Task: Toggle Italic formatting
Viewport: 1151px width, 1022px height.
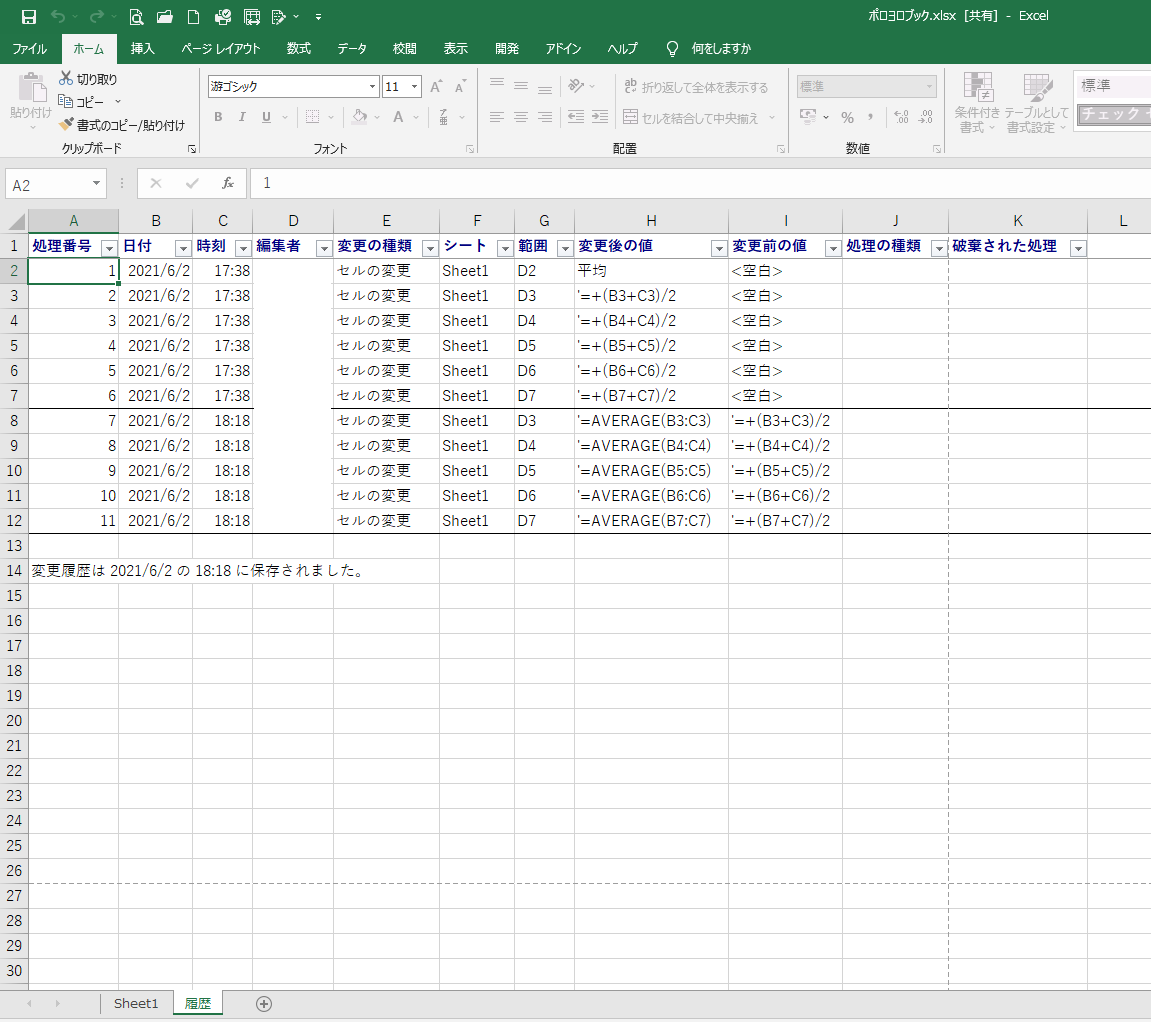Action: pos(242,117)
